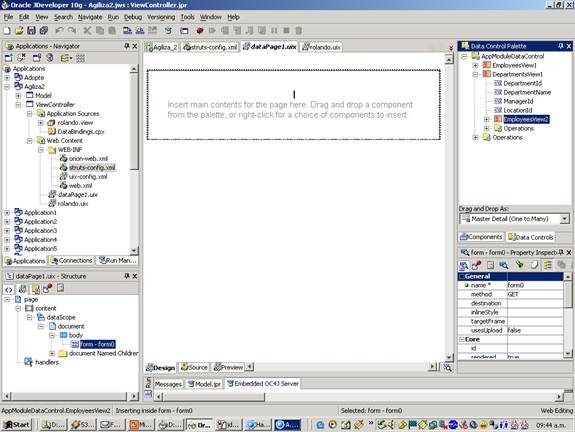
Task: Click the garbage collection trash icon
Action: click(x=299, y=31)
